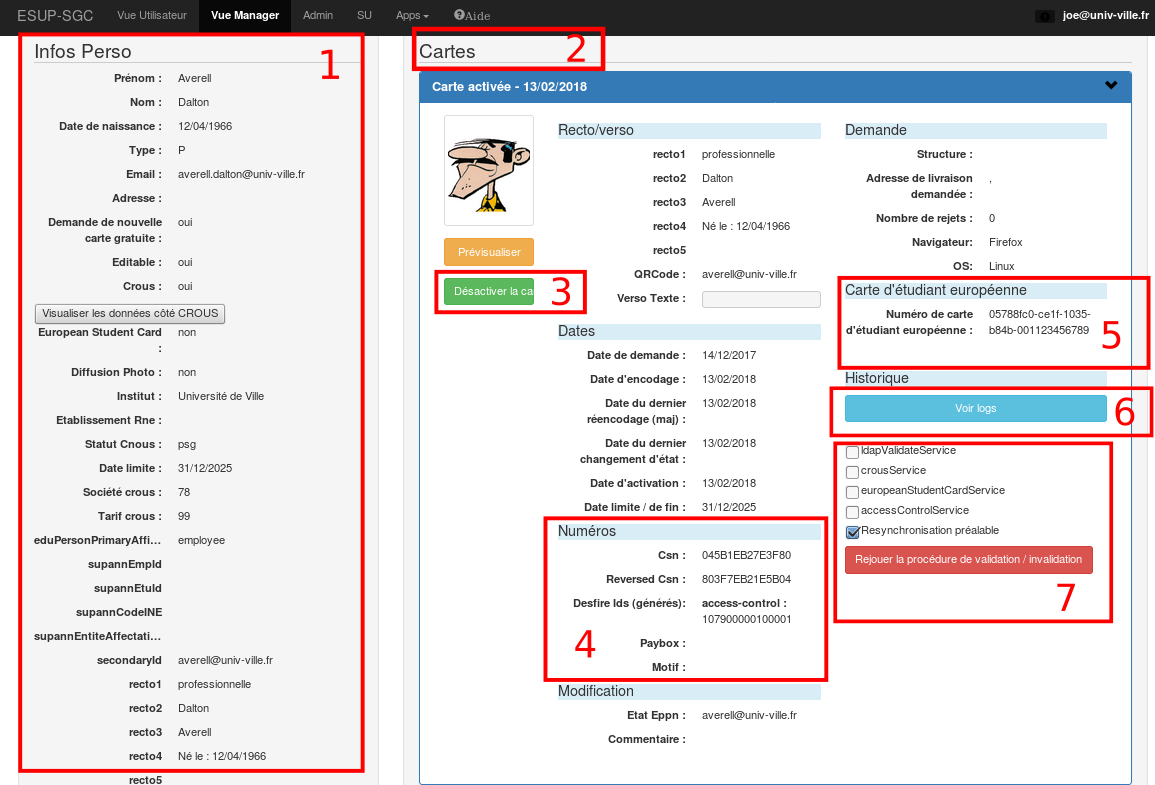Switch to Vue Utilisateur

click(x=151, y=16)
